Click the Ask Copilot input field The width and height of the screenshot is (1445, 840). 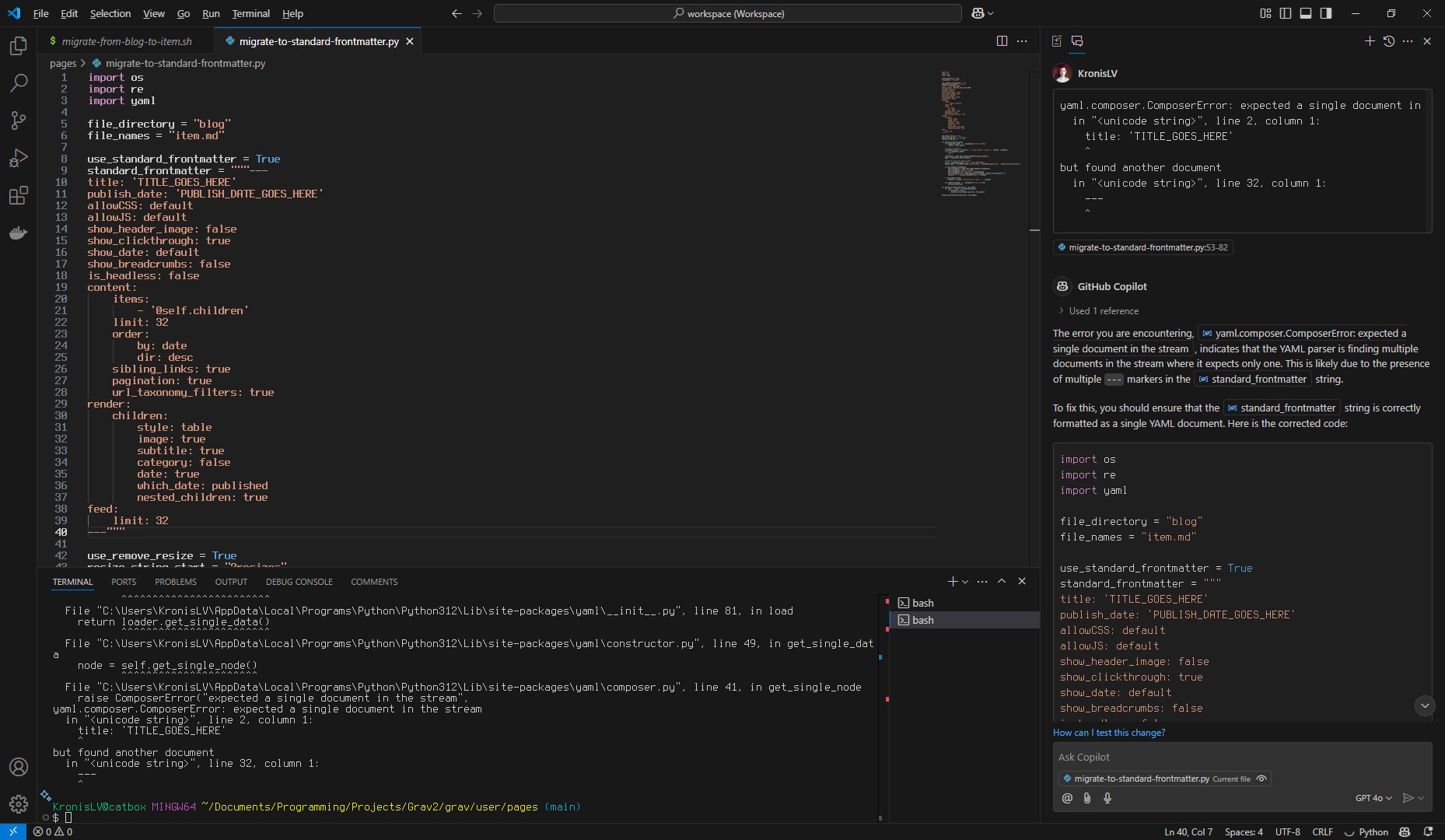tap(1242, 757)
